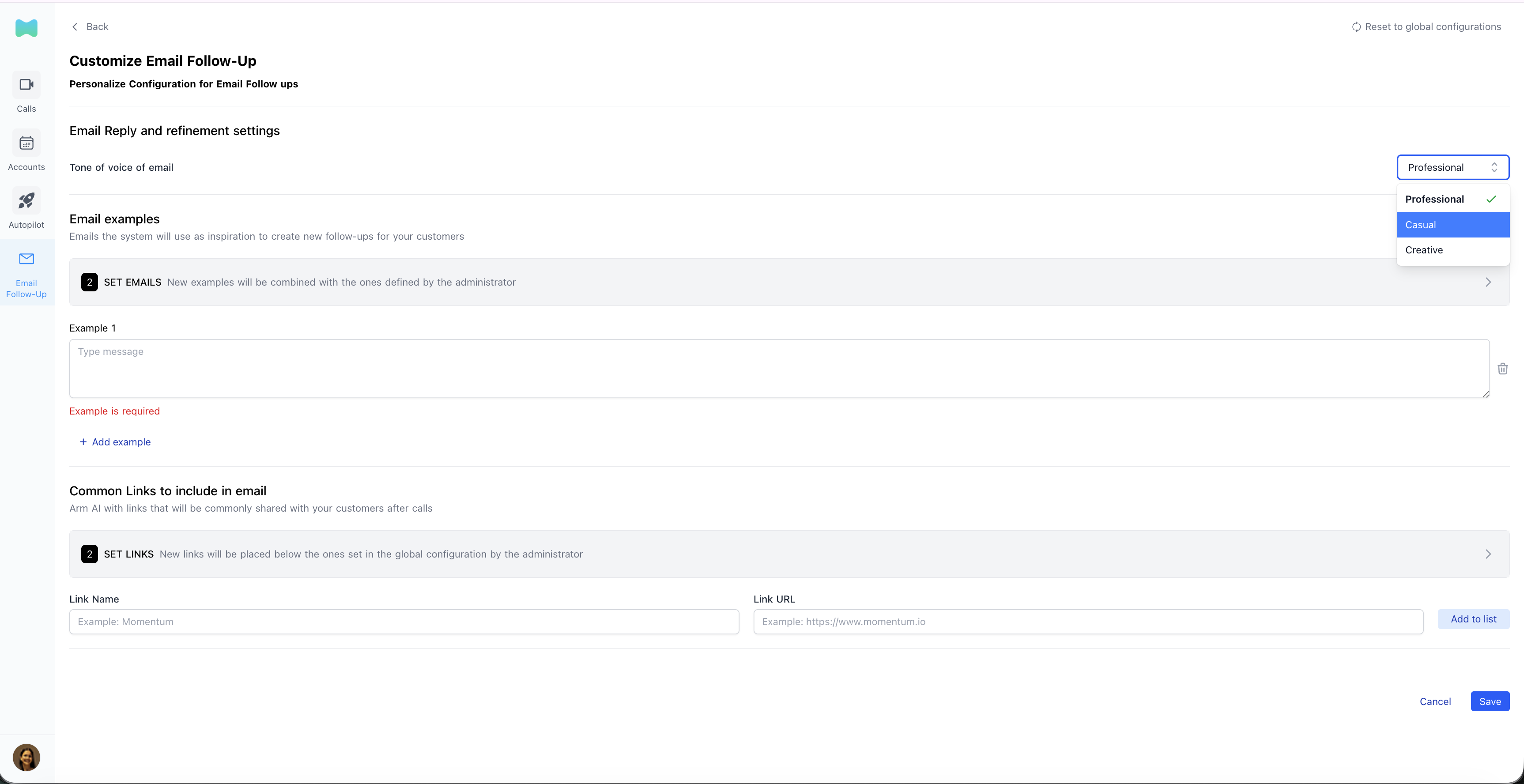Image resolution: width=1524 pixels, height=784 pixels.
Task: Open the Autopilot rocket icon
Action: pyautogui.click(x=26, y=200)
